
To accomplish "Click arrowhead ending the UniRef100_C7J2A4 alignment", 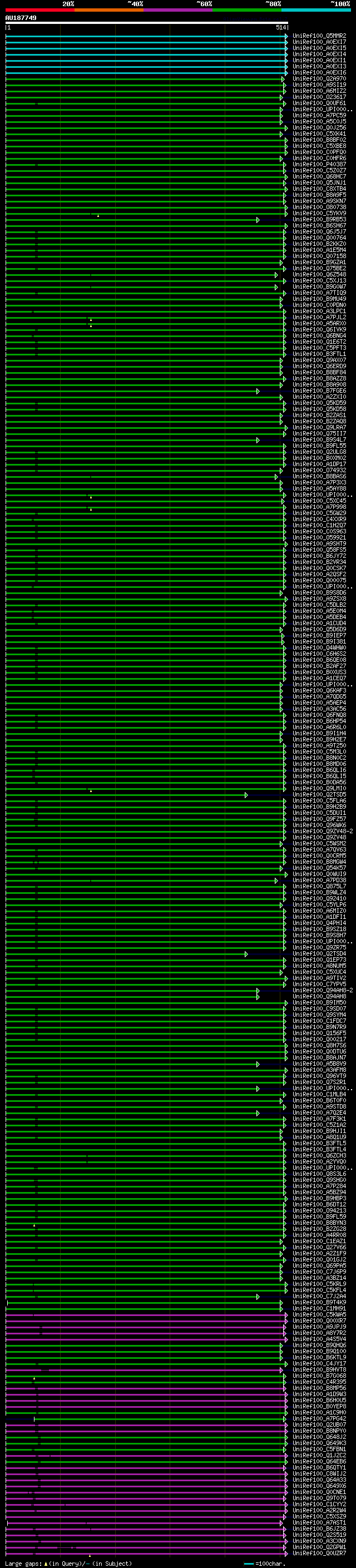I will (x=258, y=1297).
